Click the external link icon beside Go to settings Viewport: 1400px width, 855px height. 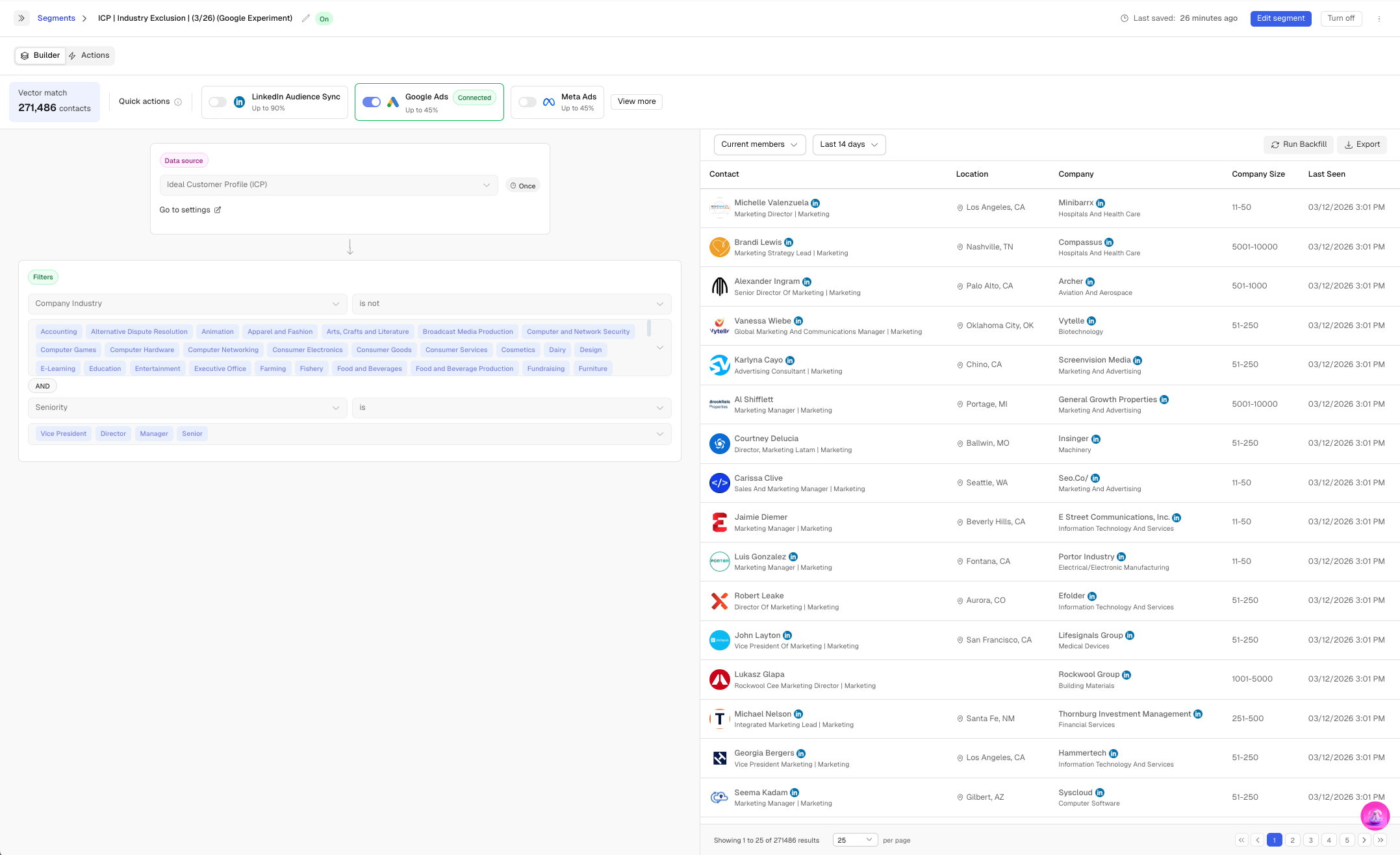coord(218,210)
